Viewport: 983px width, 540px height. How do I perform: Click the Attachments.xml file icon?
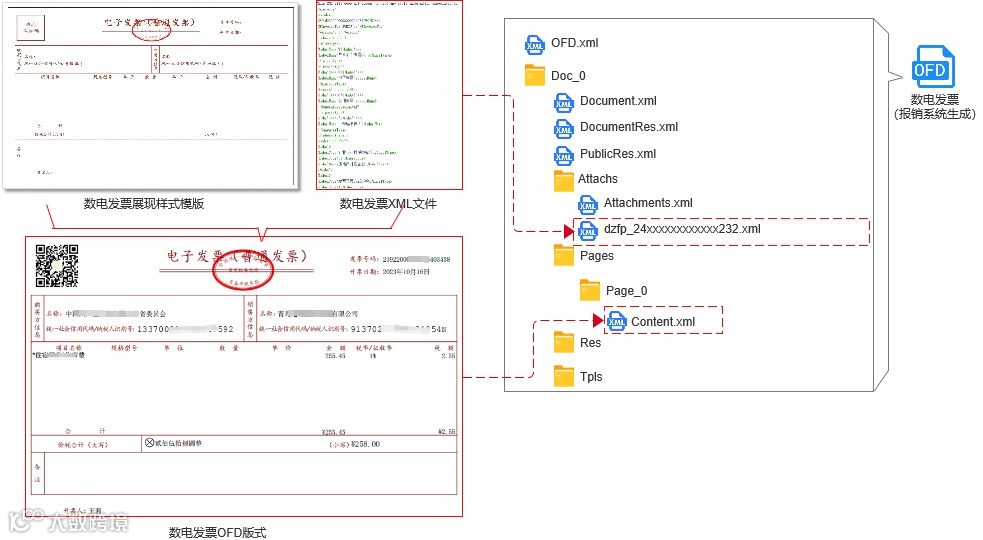[x=587, y=204]
